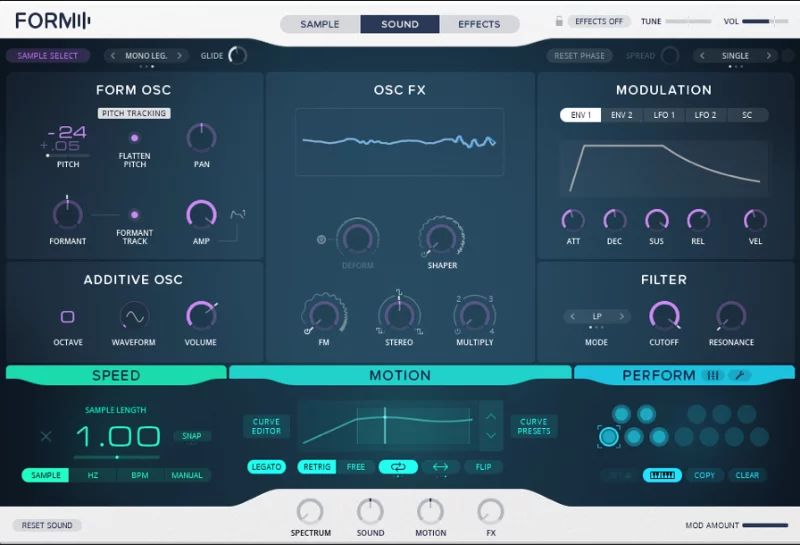
Task: Click the amp modulation curve icon
Action: [x=238, y=214]
